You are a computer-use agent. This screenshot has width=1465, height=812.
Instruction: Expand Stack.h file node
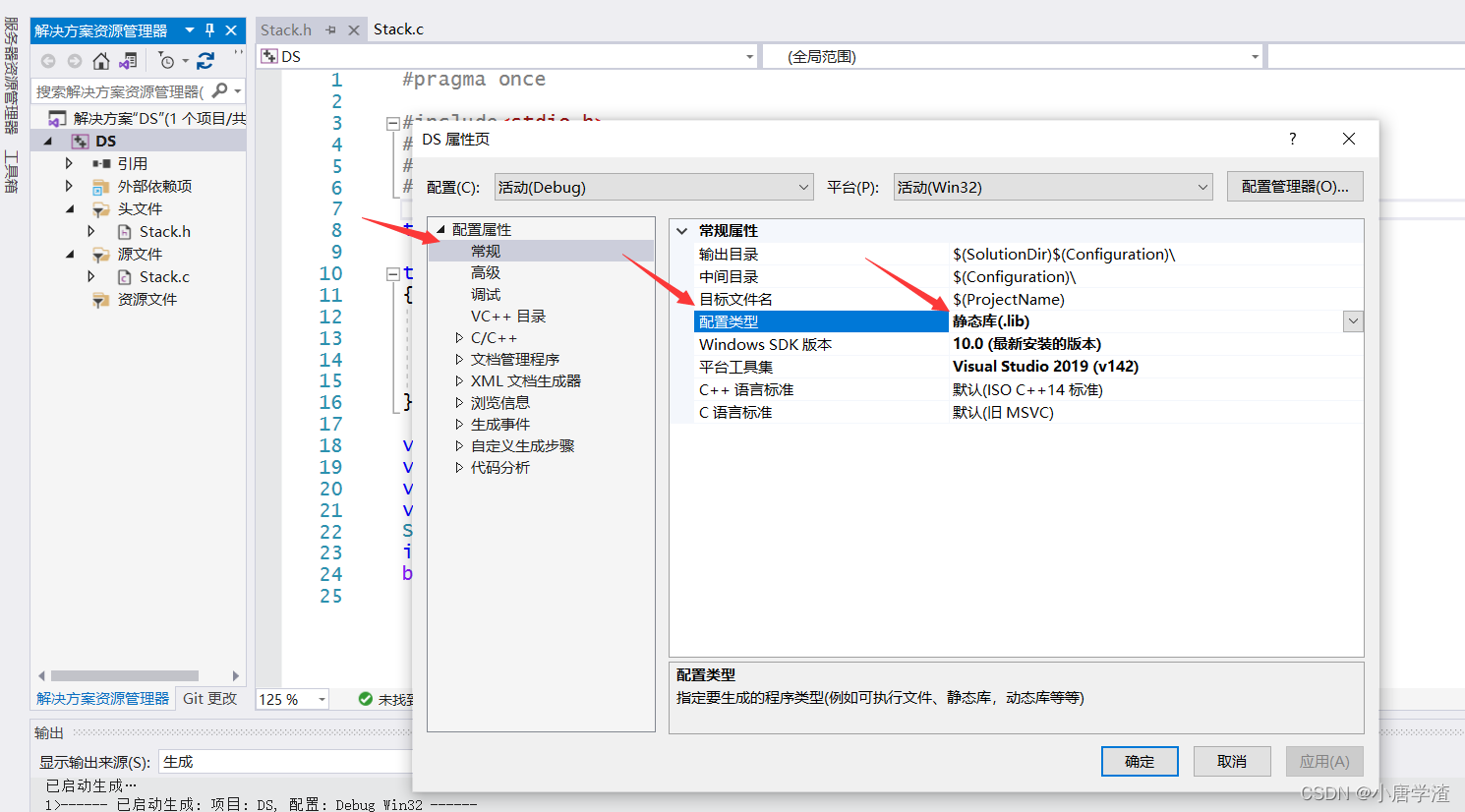tap(91, 231)
